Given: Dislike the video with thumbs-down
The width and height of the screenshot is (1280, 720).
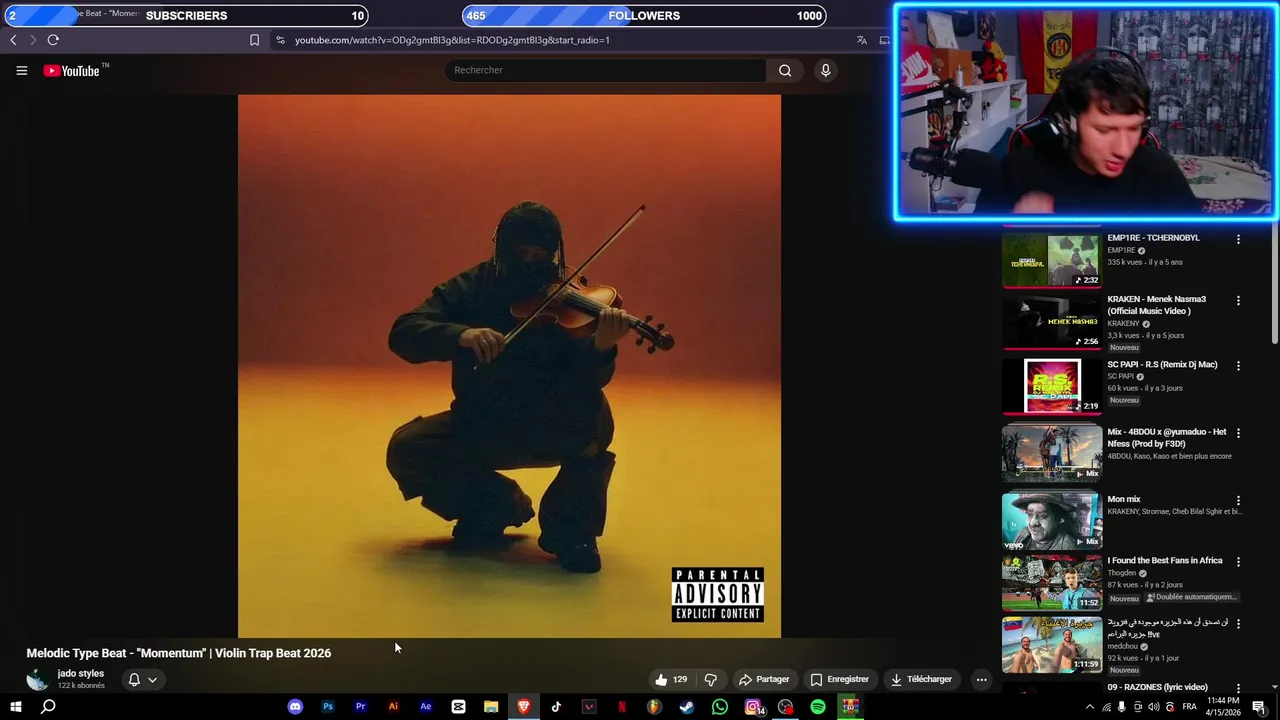Looking at the screenshot, I should 711,679.
